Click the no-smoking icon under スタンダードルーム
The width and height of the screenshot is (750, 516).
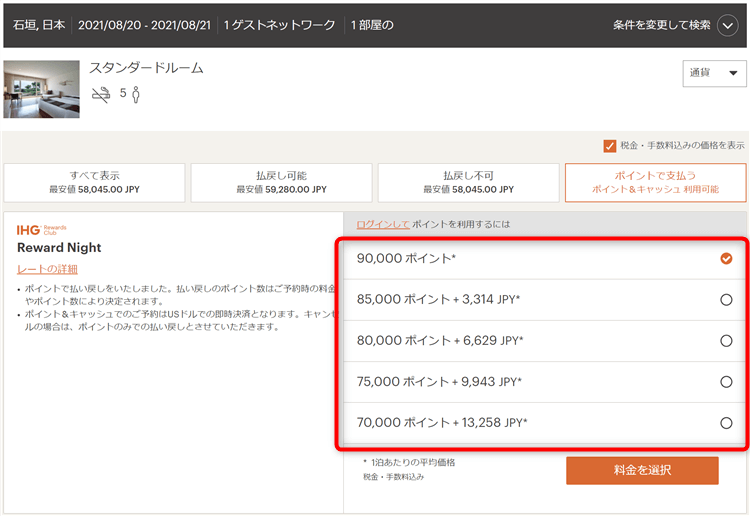(100, 95)
